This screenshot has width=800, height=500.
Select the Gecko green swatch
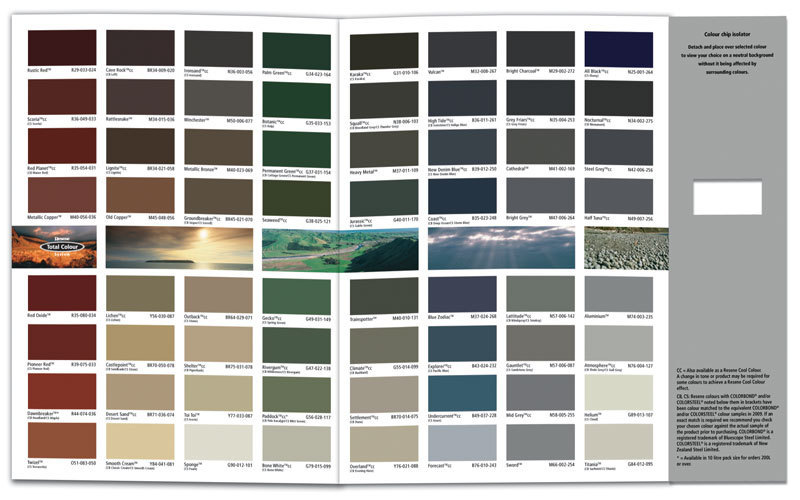pyautogui.click(x=296, y=293)
